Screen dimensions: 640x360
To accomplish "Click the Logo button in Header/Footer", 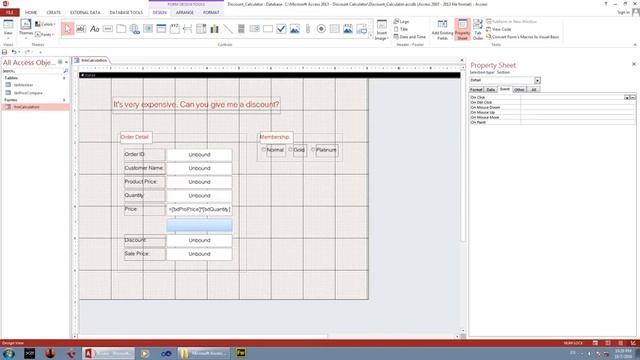I will (x=401, y=21).
